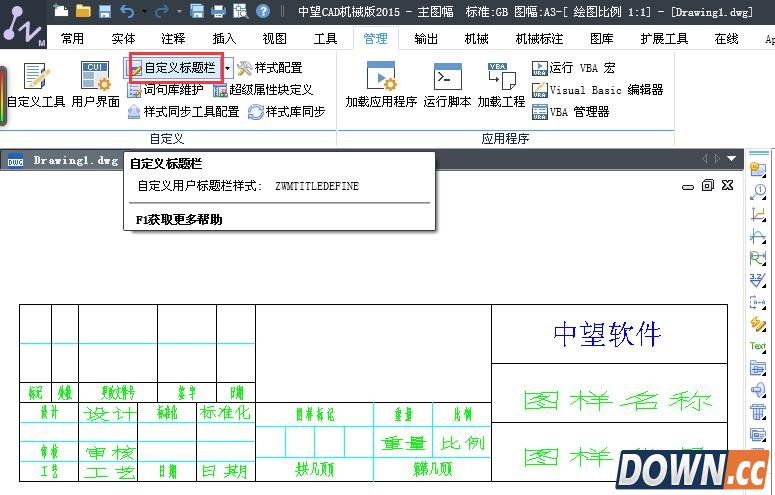Open the 用户界面 CUI editor
The width and height of the screenshot is (775, 495).
[x=95, y=84]
